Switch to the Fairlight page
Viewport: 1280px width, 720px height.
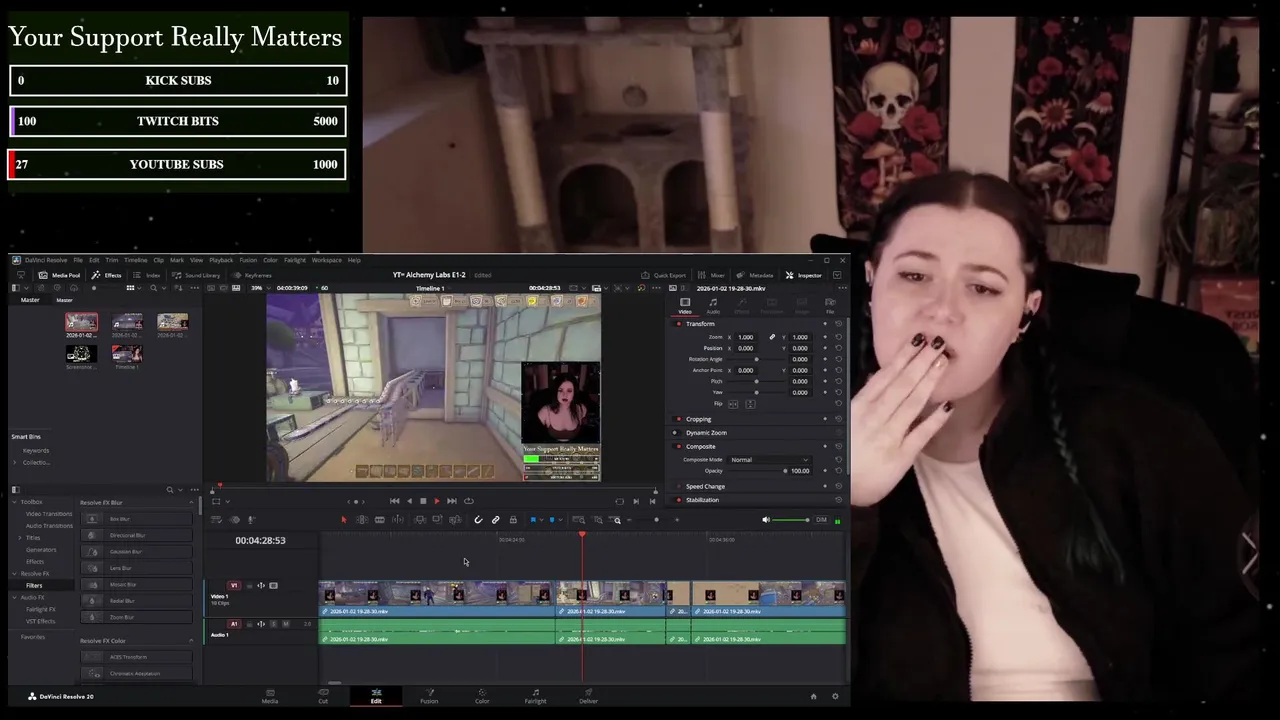535,696
